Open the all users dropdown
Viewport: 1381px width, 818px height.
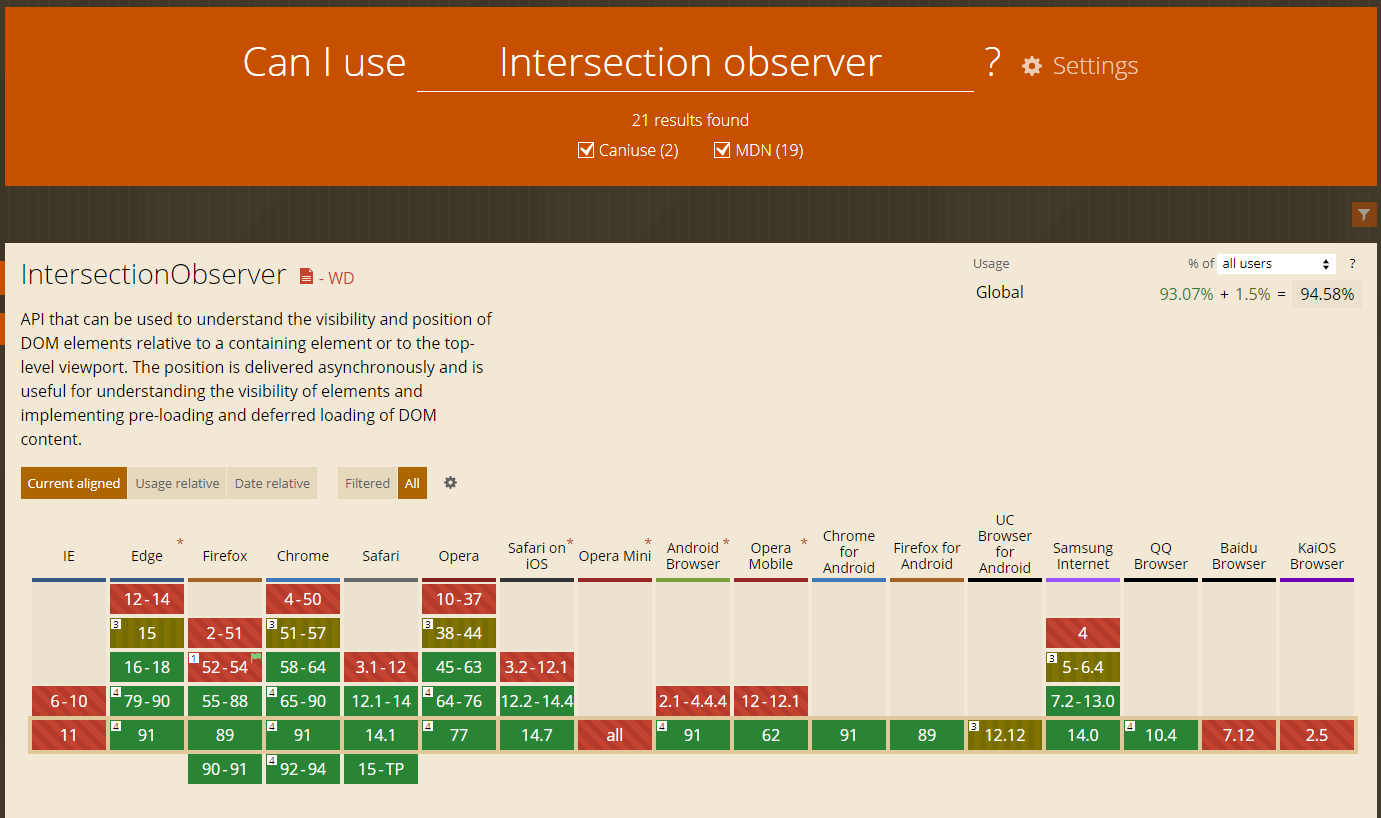pos(1277,264)
